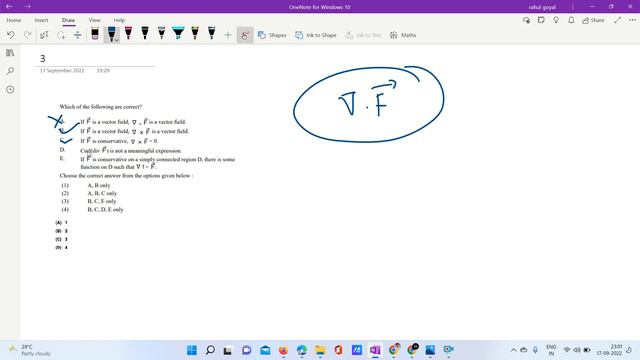This screenshot has height=360, width=640.
Task: Choose the Insert or Remove Space tool
Action: point(78,35)
